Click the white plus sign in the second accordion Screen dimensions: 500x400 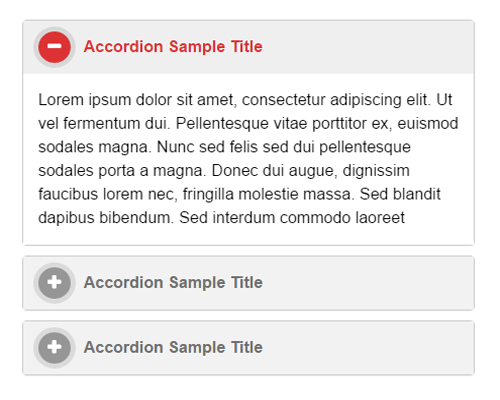54,283
